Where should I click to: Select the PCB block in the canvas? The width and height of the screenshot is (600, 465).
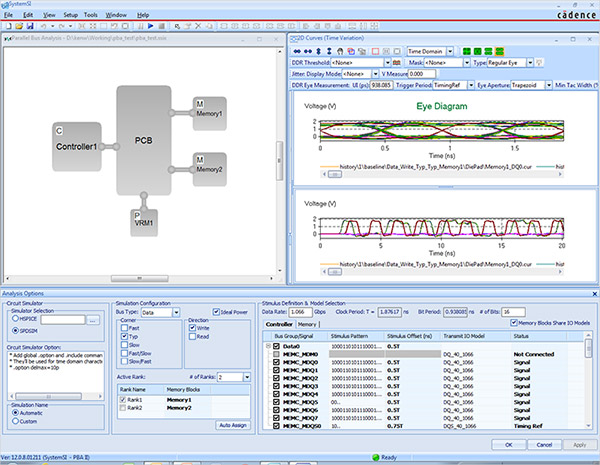[143, 140]
